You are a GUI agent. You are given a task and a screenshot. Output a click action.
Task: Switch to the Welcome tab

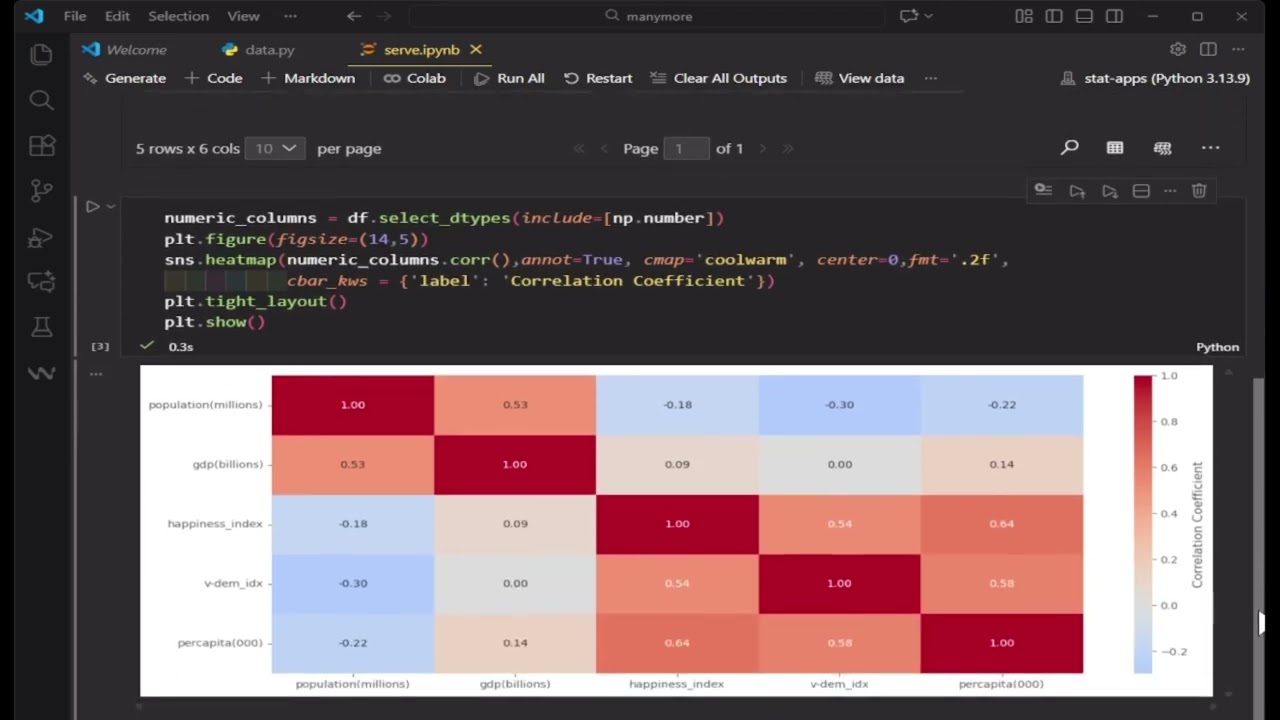[125, 49]
